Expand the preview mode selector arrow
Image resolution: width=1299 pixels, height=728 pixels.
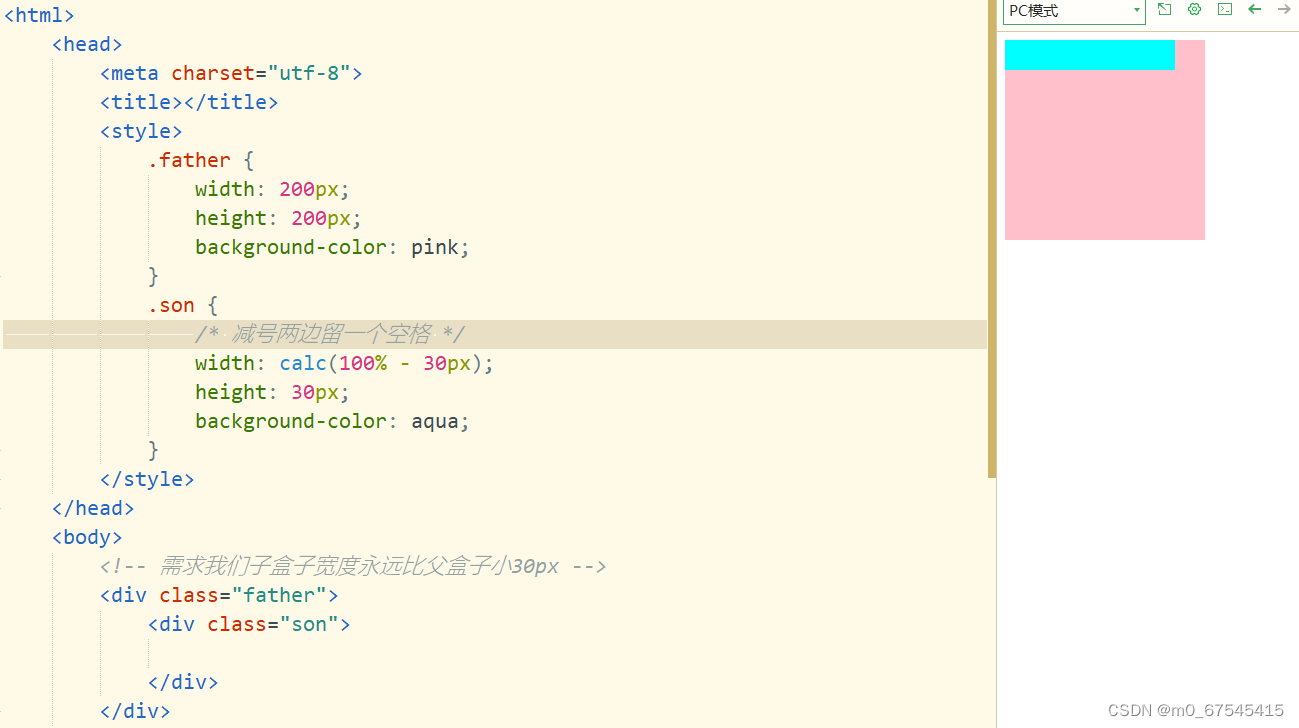[1136, 12]
